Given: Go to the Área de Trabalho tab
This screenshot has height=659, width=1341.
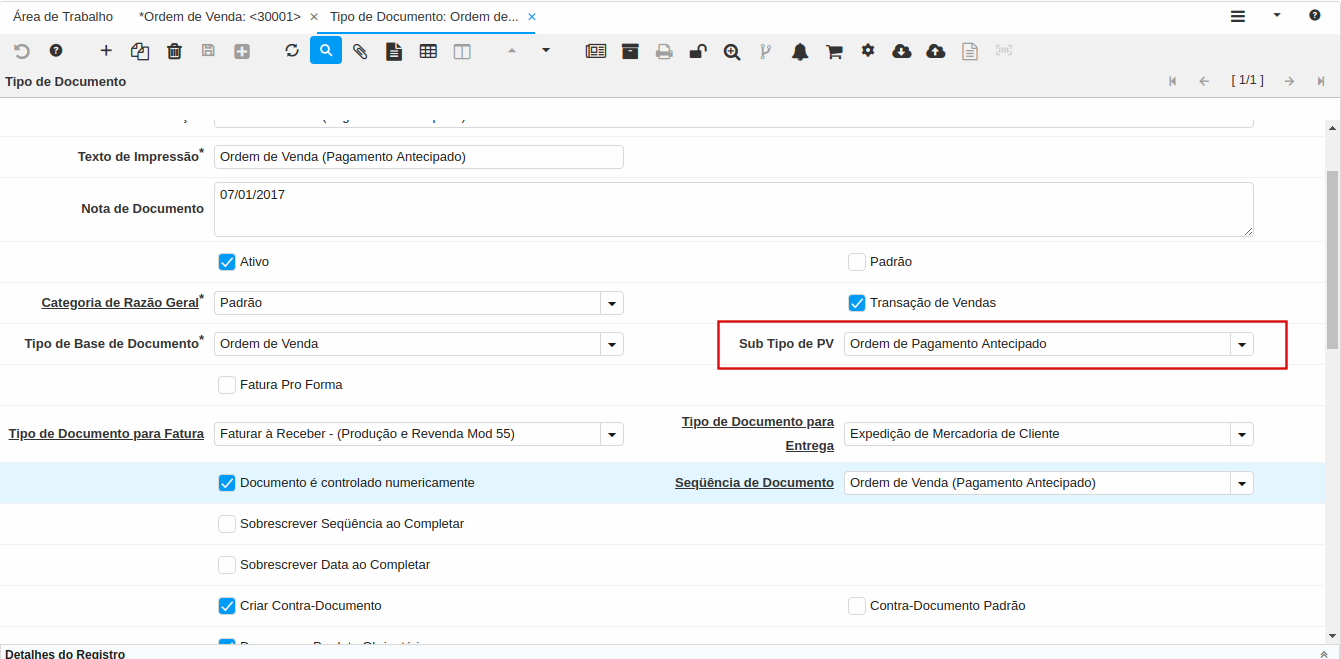Looking at the screenshot, I should (63, 17).
